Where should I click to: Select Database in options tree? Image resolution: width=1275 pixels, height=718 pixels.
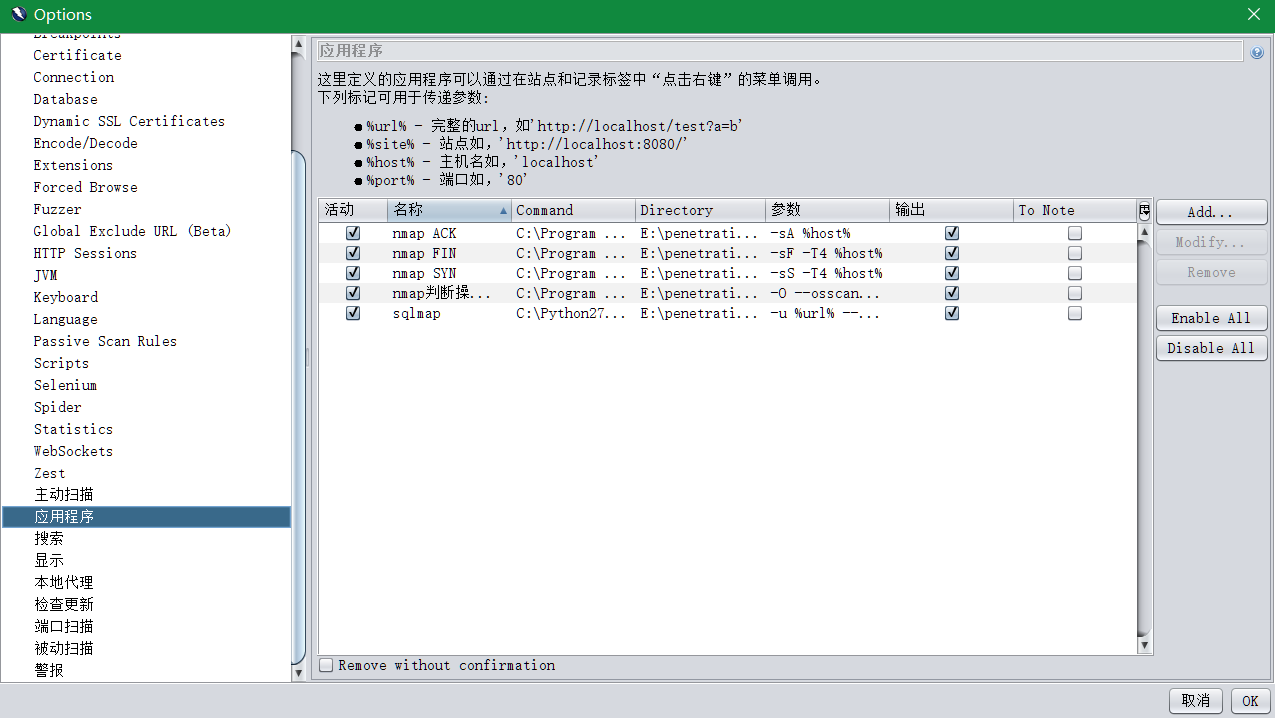click(66, 99)
